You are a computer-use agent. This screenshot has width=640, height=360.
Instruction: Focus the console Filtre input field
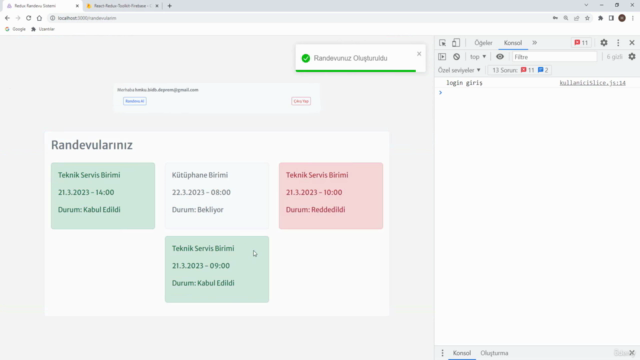554,57
